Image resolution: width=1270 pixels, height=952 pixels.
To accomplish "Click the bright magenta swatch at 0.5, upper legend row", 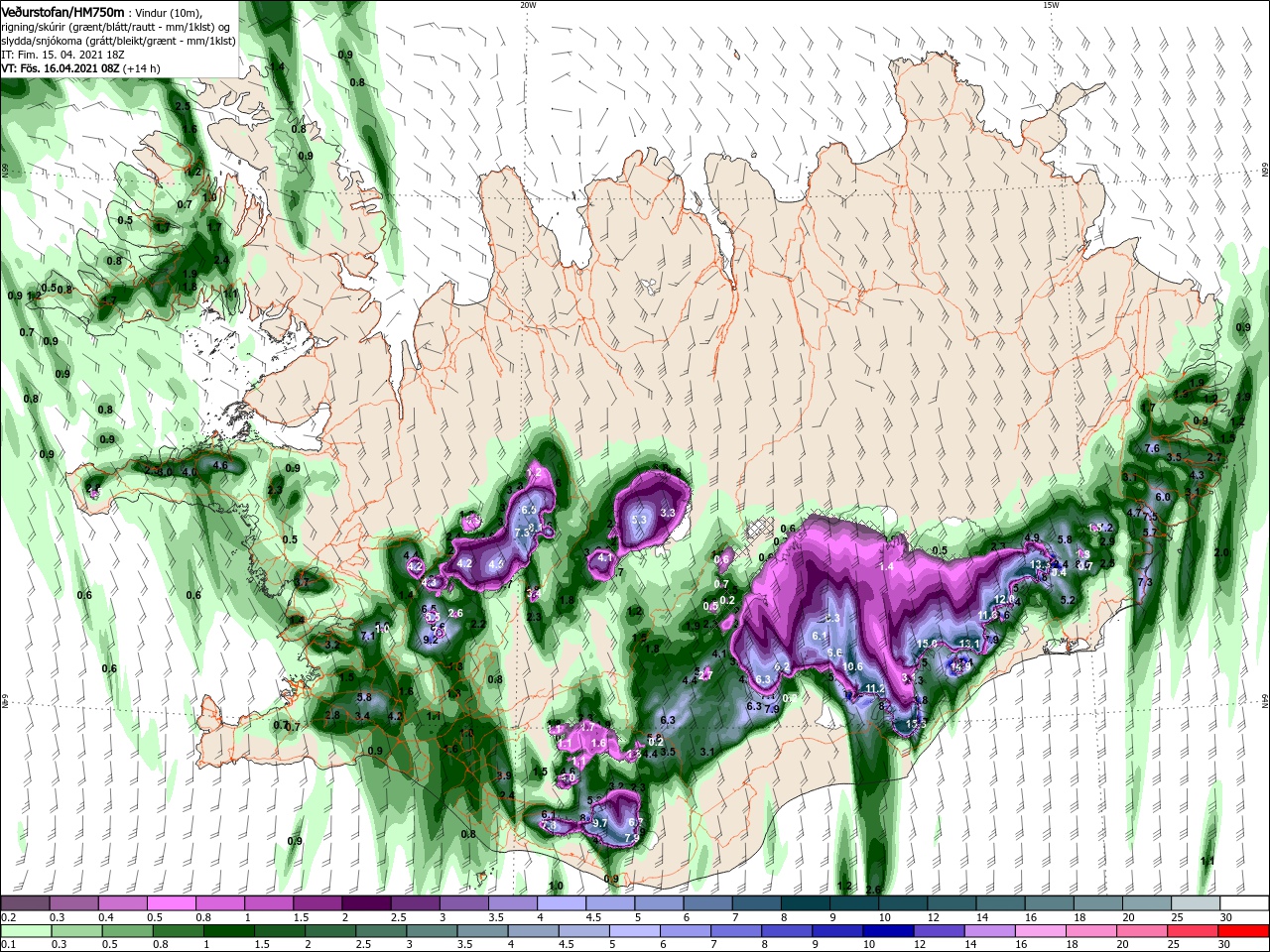I will [x=171, y=903].
